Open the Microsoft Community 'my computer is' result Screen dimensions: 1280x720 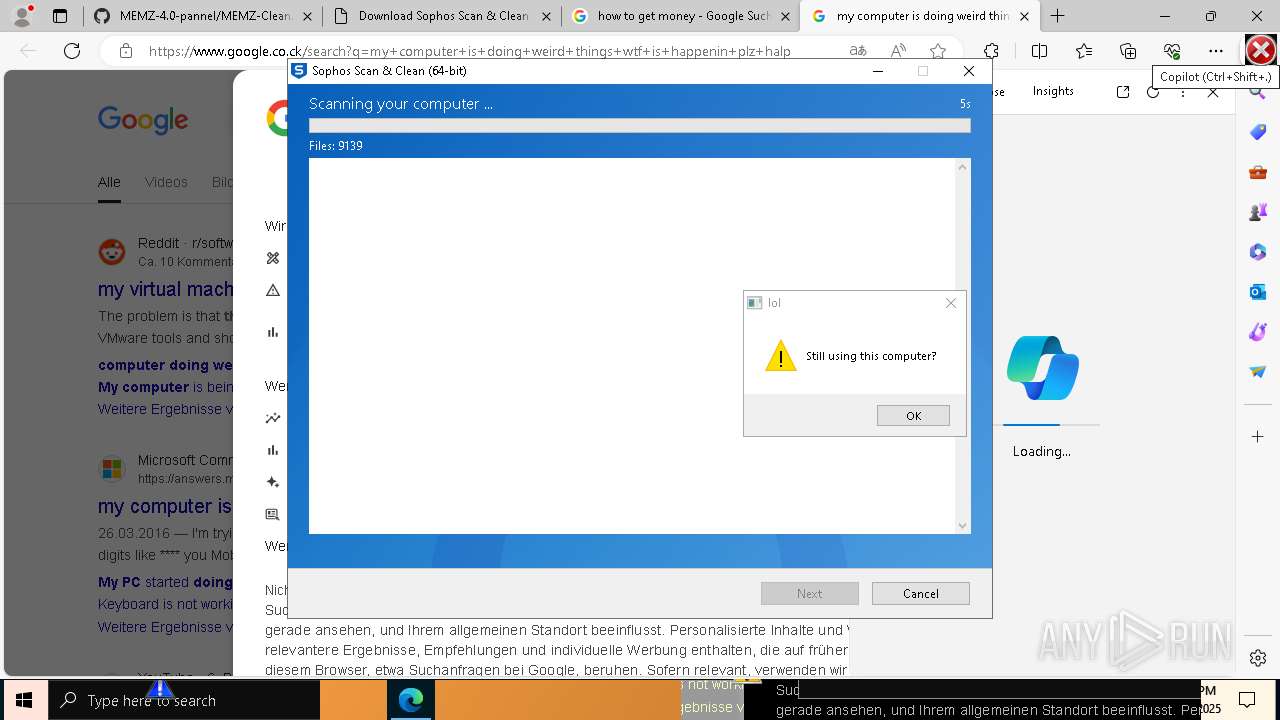point(165,506)
